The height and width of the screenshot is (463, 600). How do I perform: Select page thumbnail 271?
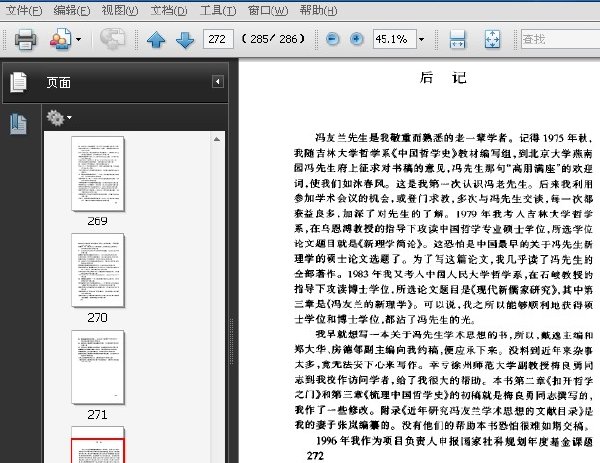click(x=98, y=367)
